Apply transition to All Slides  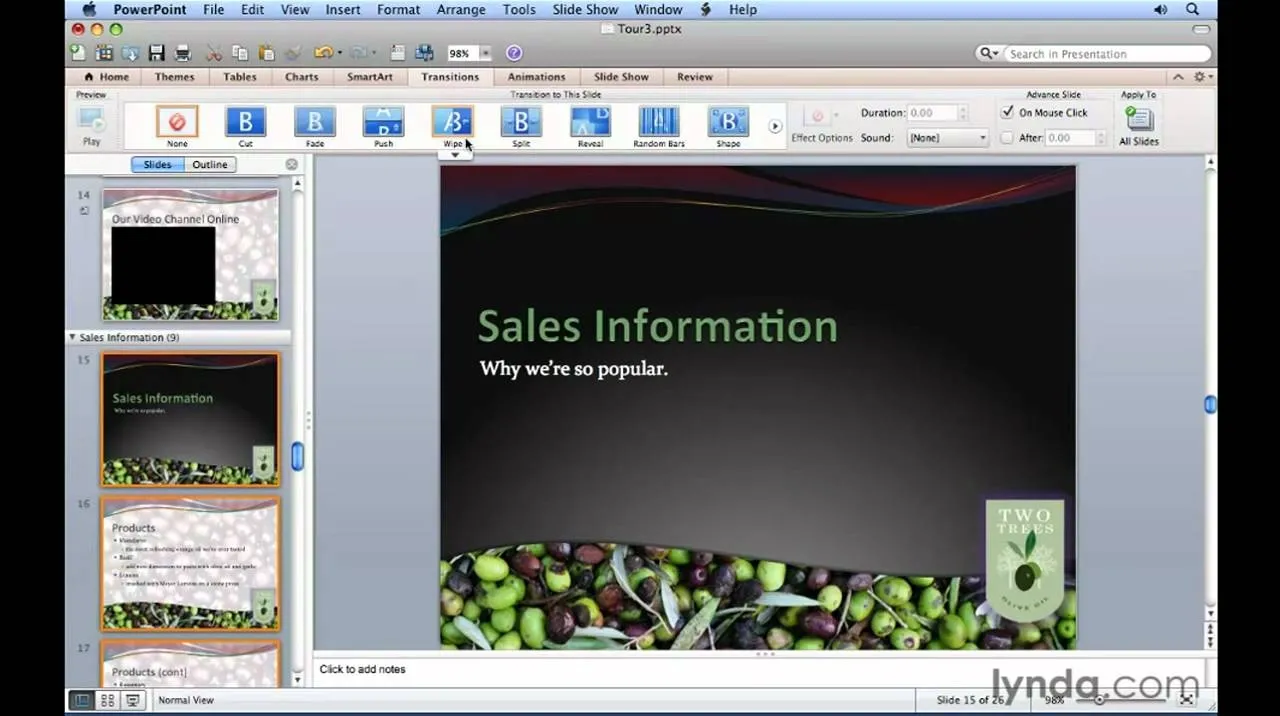tap(1139, 125)
